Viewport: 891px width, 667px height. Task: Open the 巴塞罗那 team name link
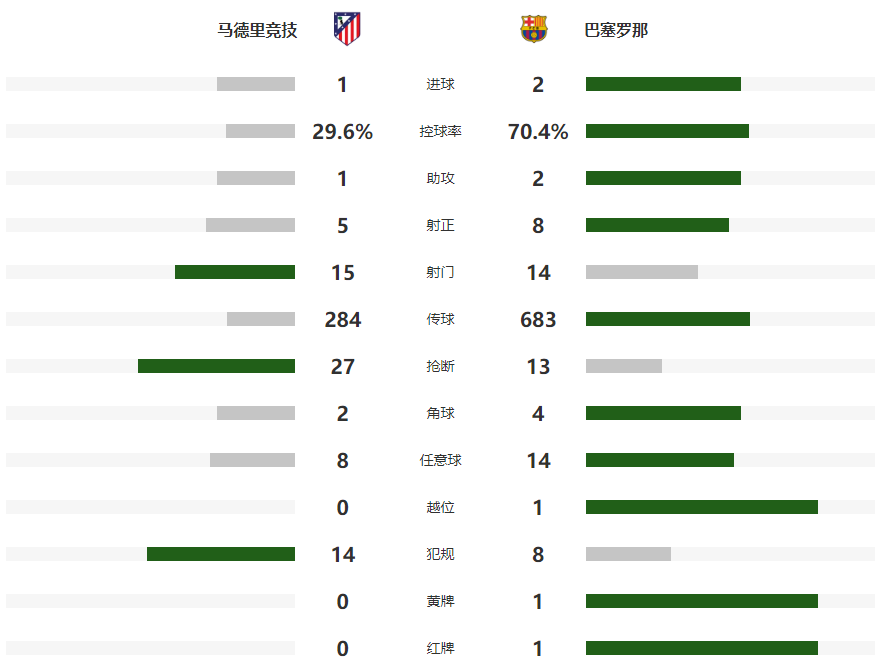[616, 30]
